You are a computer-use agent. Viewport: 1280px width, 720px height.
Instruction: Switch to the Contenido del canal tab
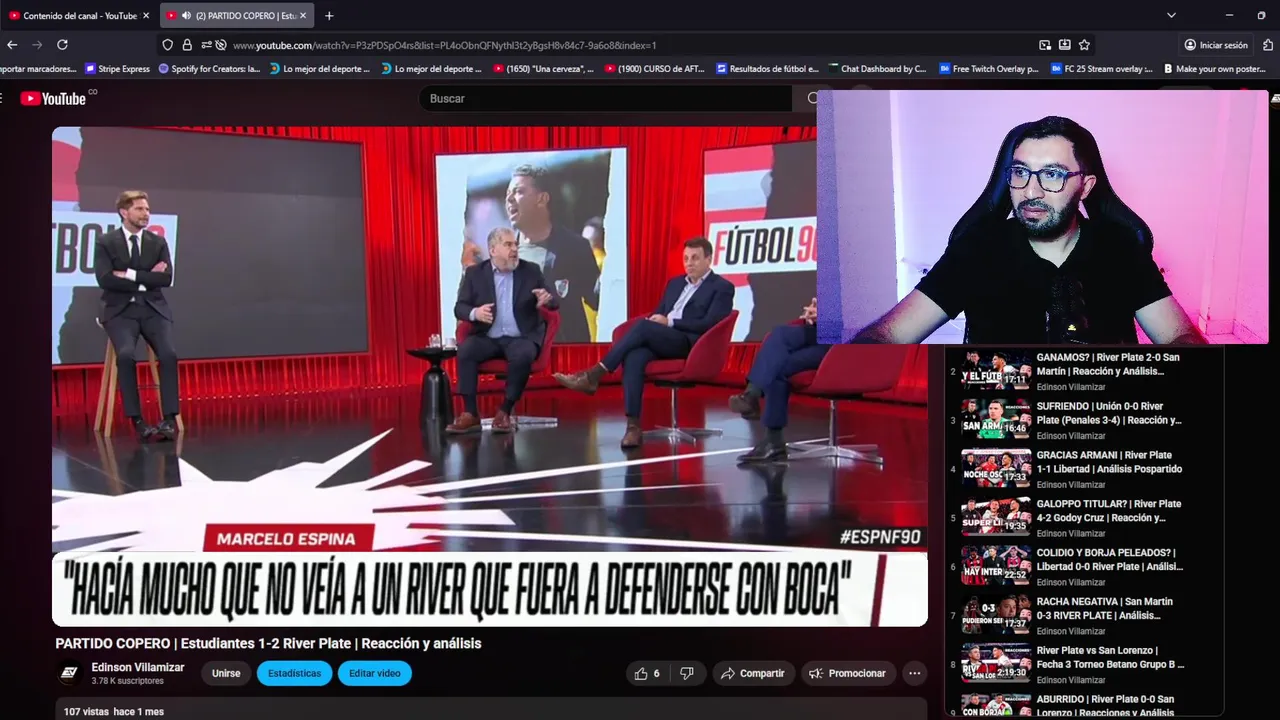coord(77,16)
